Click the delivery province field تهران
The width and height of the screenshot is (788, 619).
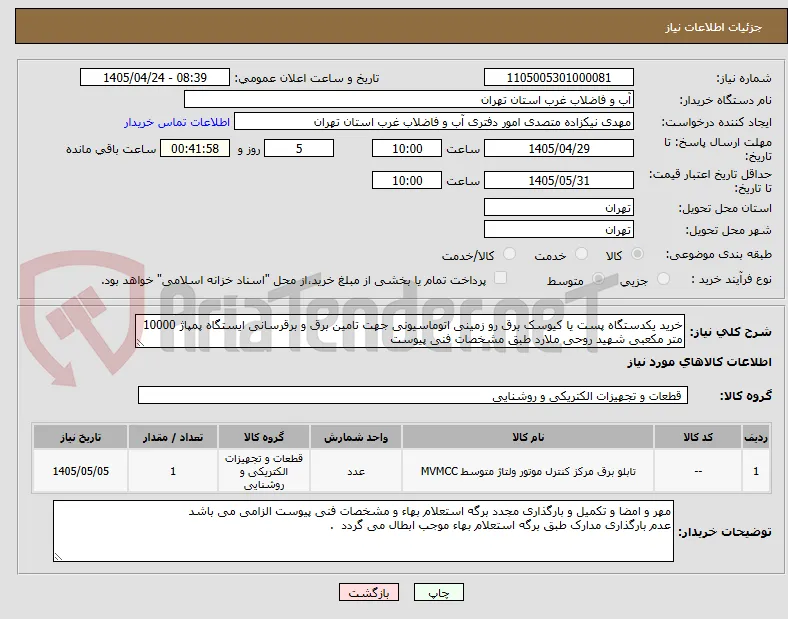pyautogui.click(x=558, y=208)
